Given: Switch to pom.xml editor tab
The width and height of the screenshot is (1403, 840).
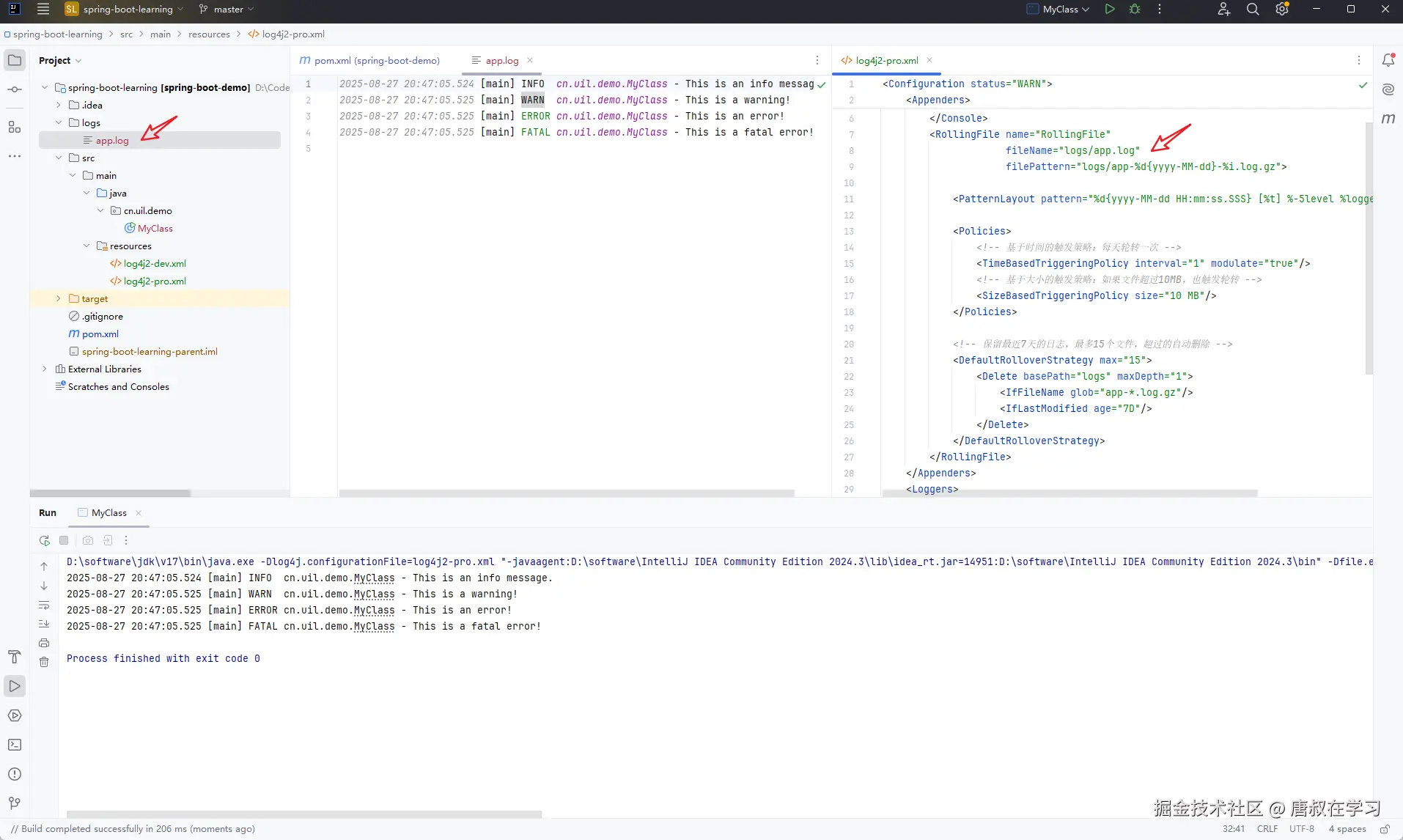Looking at the screenshot, I should click(370, 60).
